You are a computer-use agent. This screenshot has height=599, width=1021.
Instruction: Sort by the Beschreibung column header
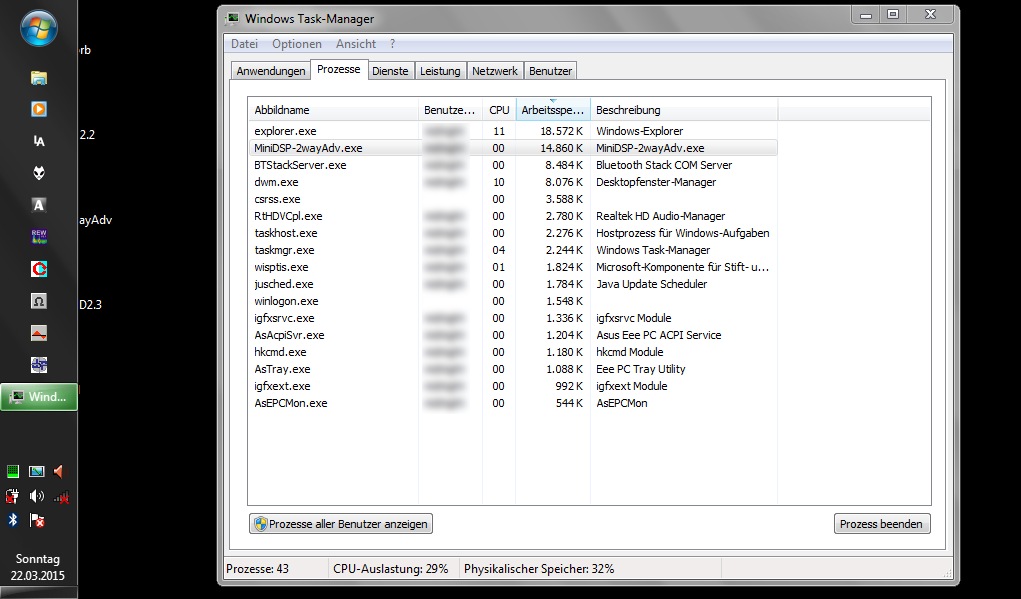(684, 110)
